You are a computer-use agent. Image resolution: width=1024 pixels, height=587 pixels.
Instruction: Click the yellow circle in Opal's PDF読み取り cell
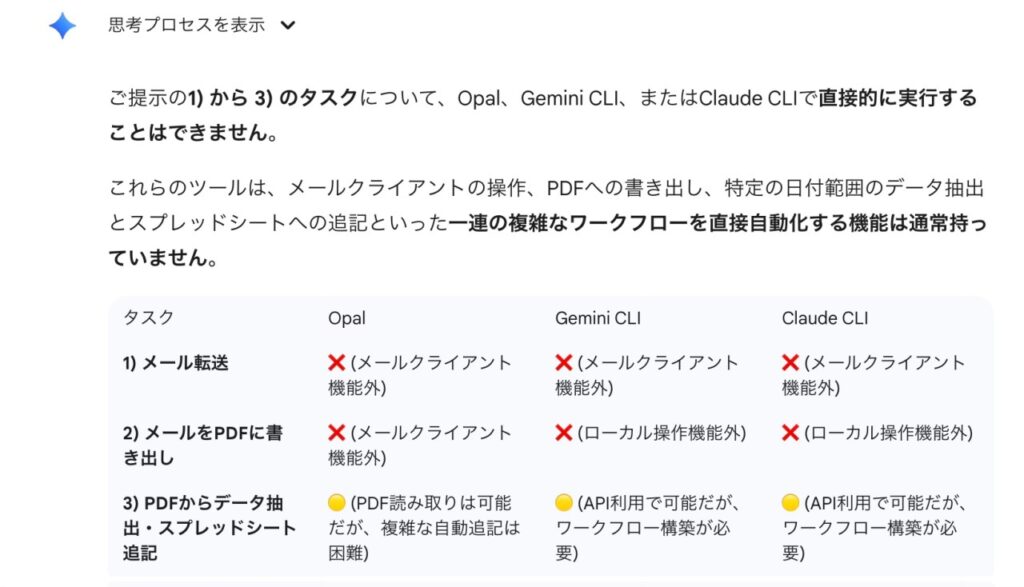337,503
